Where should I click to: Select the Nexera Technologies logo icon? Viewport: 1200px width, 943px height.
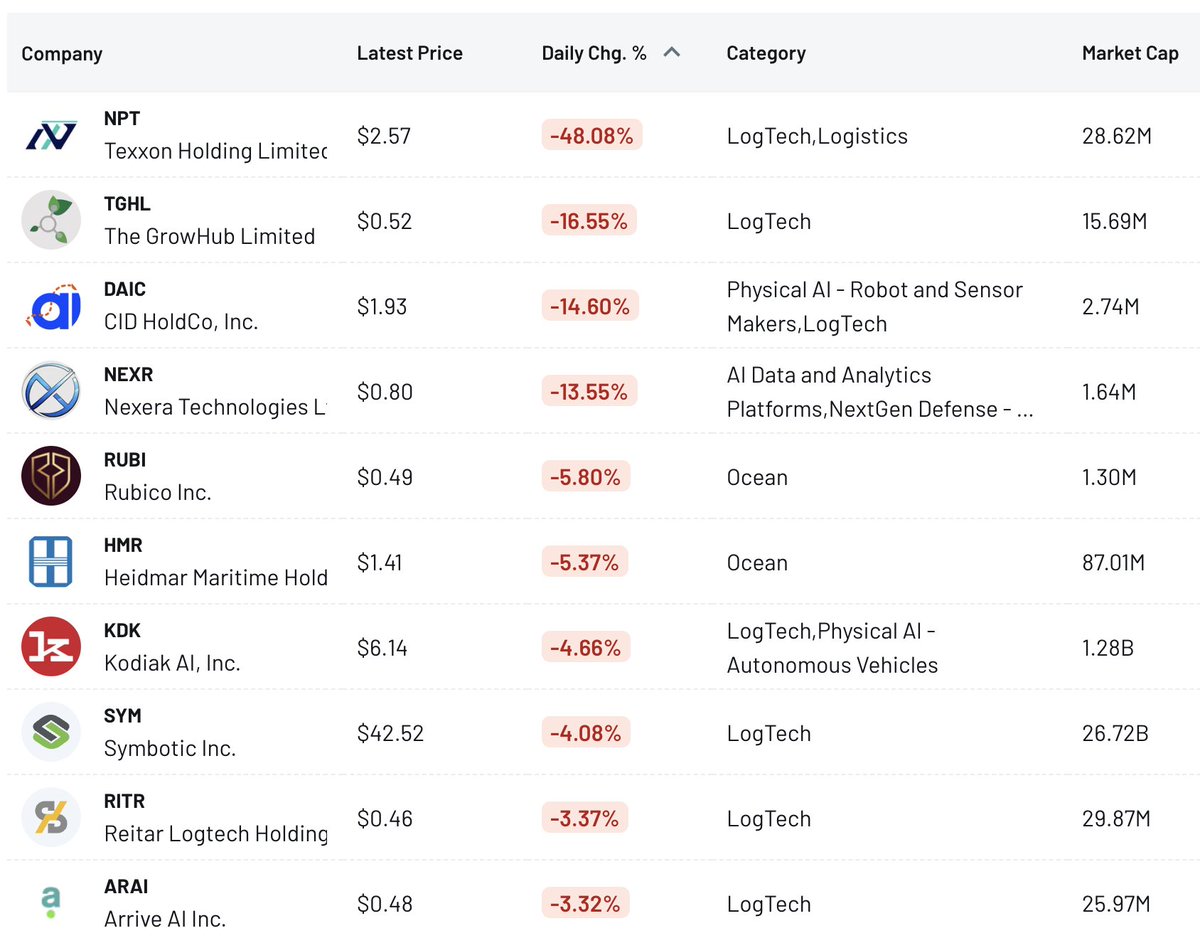click(x=51, y=391)
